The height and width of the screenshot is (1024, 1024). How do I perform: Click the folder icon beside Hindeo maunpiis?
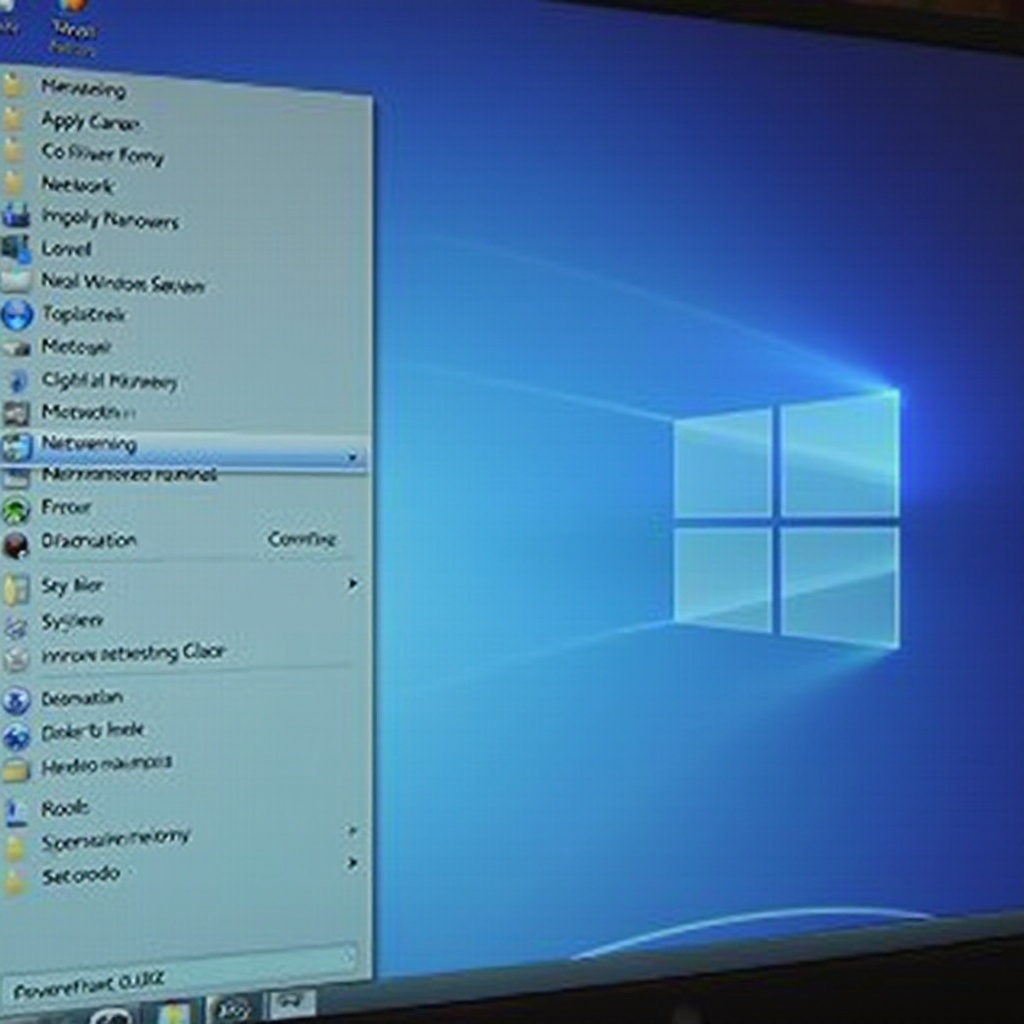tap(16, 770)
